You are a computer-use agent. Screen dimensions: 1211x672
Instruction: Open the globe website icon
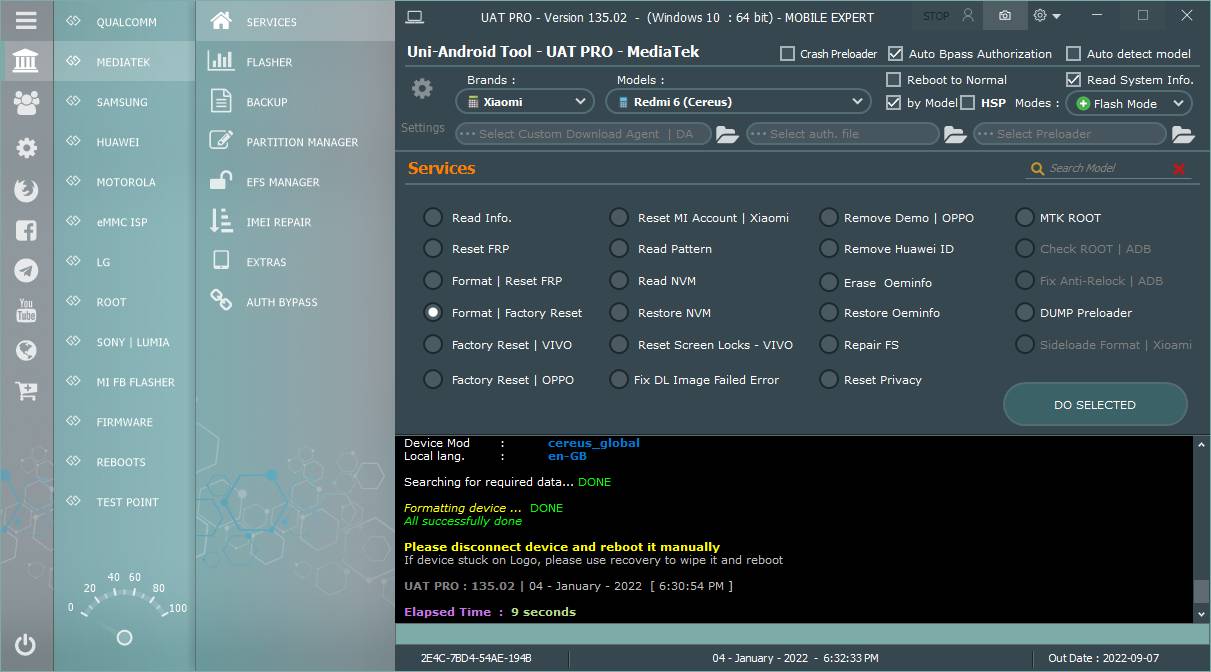[x=26, y=350]
